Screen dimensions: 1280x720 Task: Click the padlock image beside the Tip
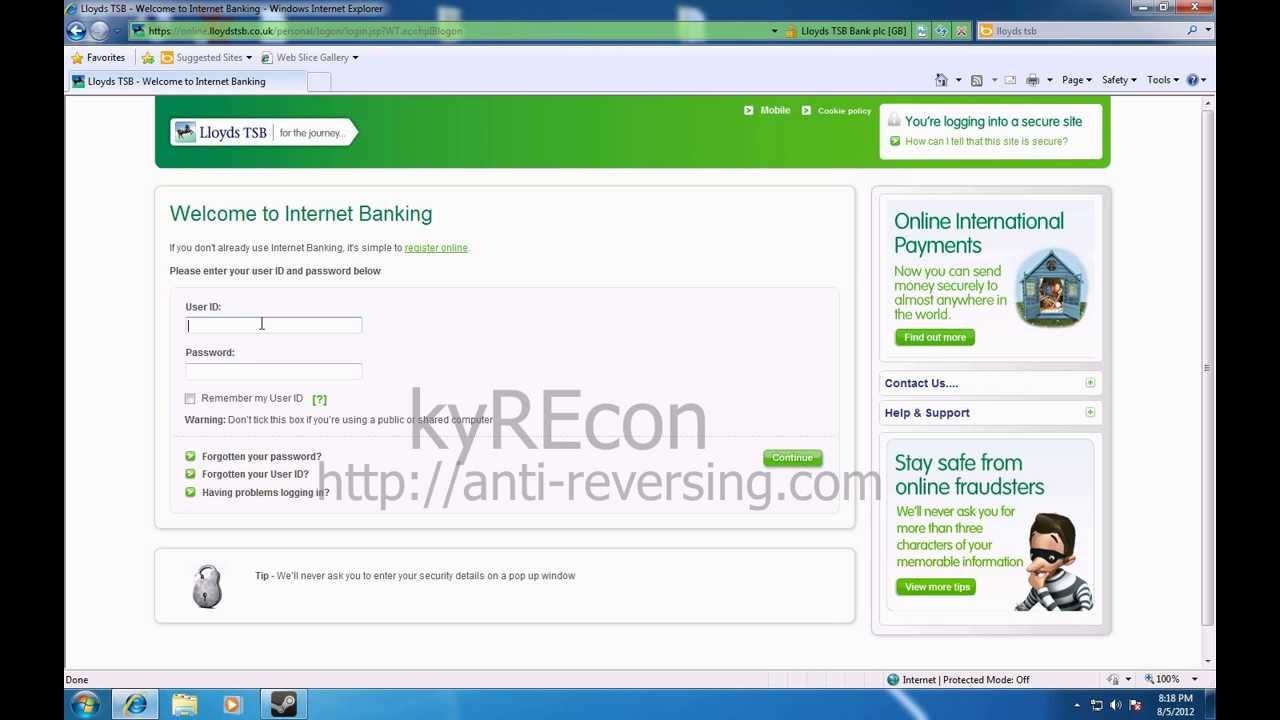pyautogui.click(x=207, y=586)
